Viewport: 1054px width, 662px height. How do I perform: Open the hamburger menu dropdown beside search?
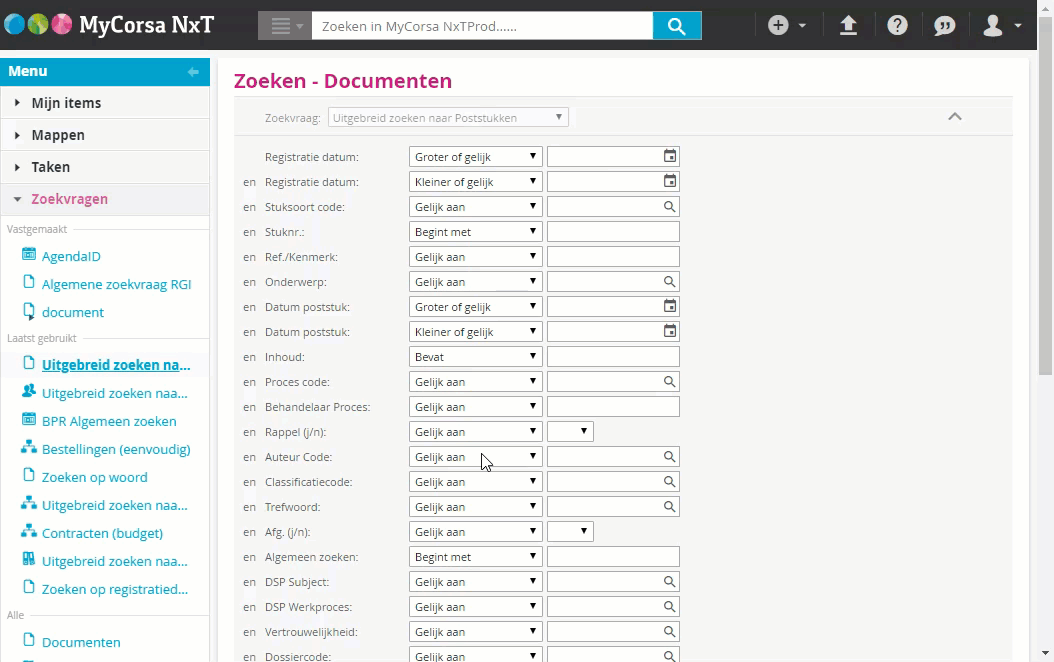(285, 26)
